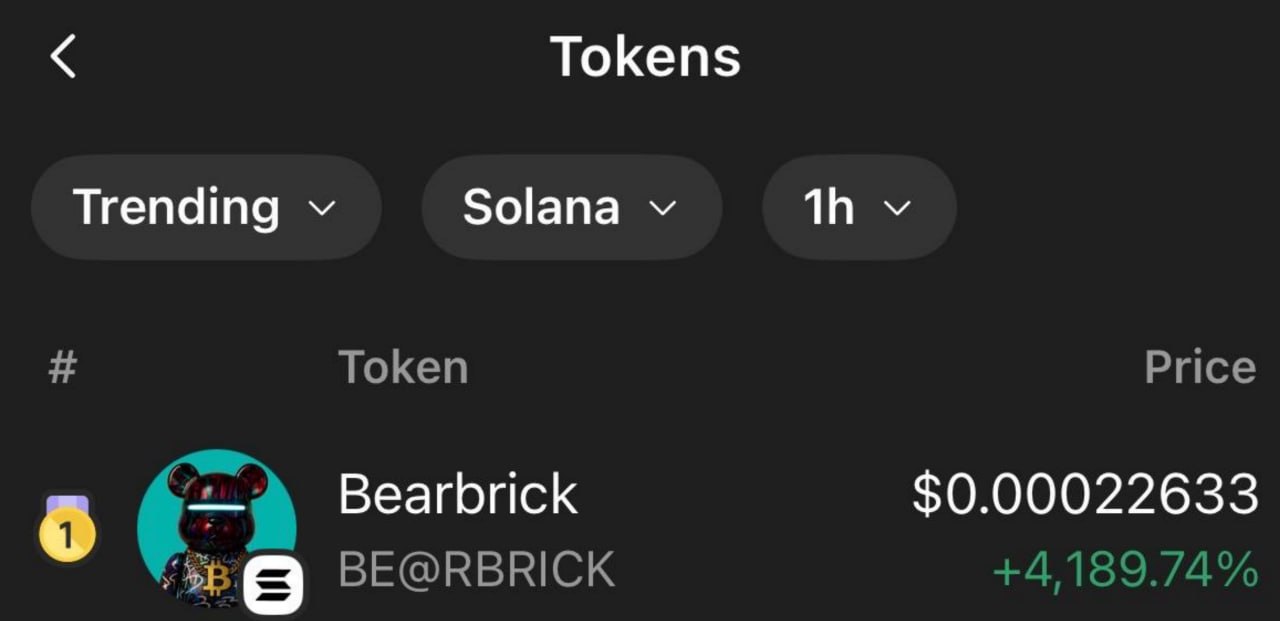Image resolution: width=1280 pixels, height=621 pixels.
Task: Open the 1h timeframe dropdown
Action: pos(858,208)
